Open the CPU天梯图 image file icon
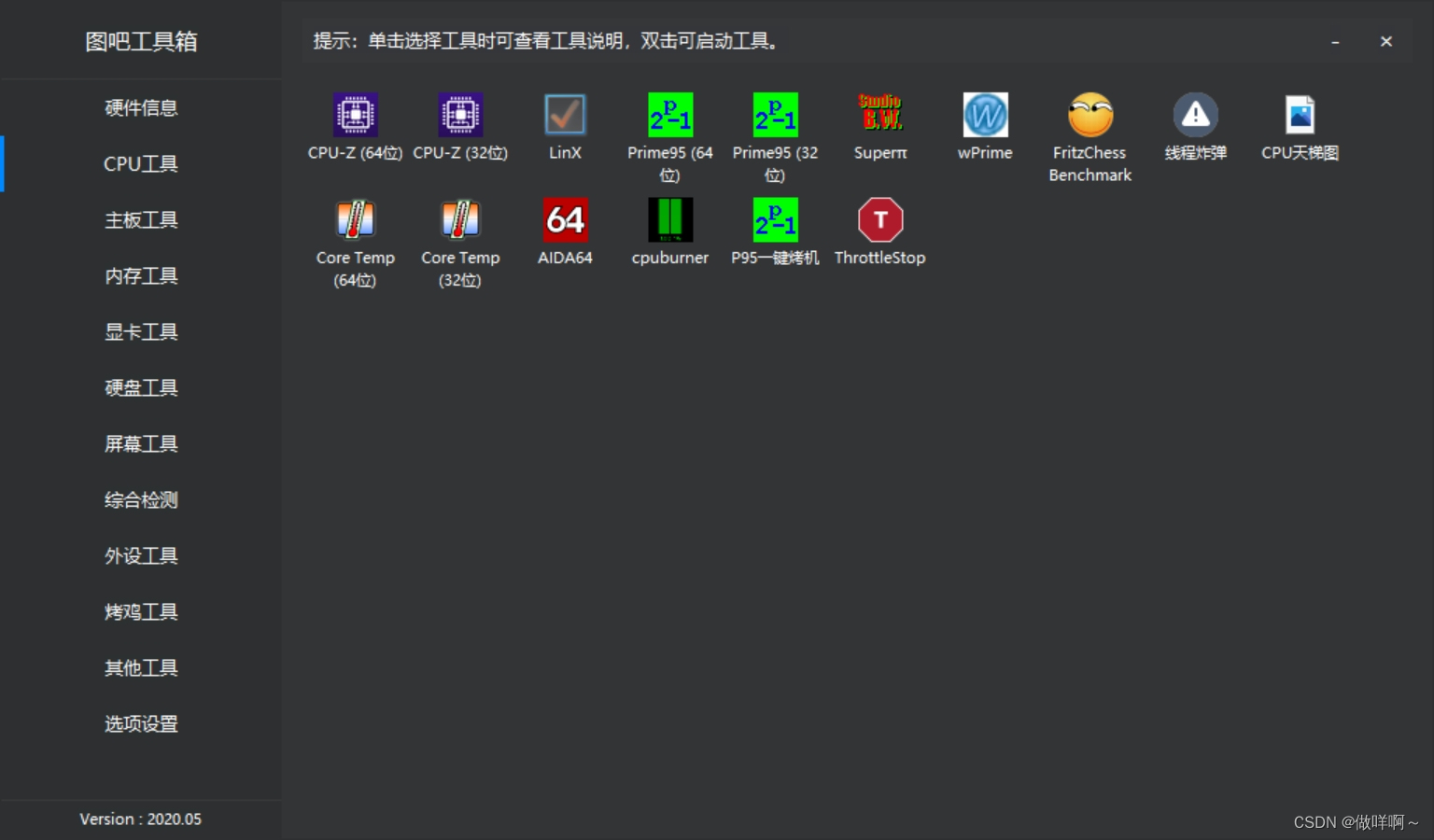Viewport: 1434px width, 840px height. pos(1300,115)
